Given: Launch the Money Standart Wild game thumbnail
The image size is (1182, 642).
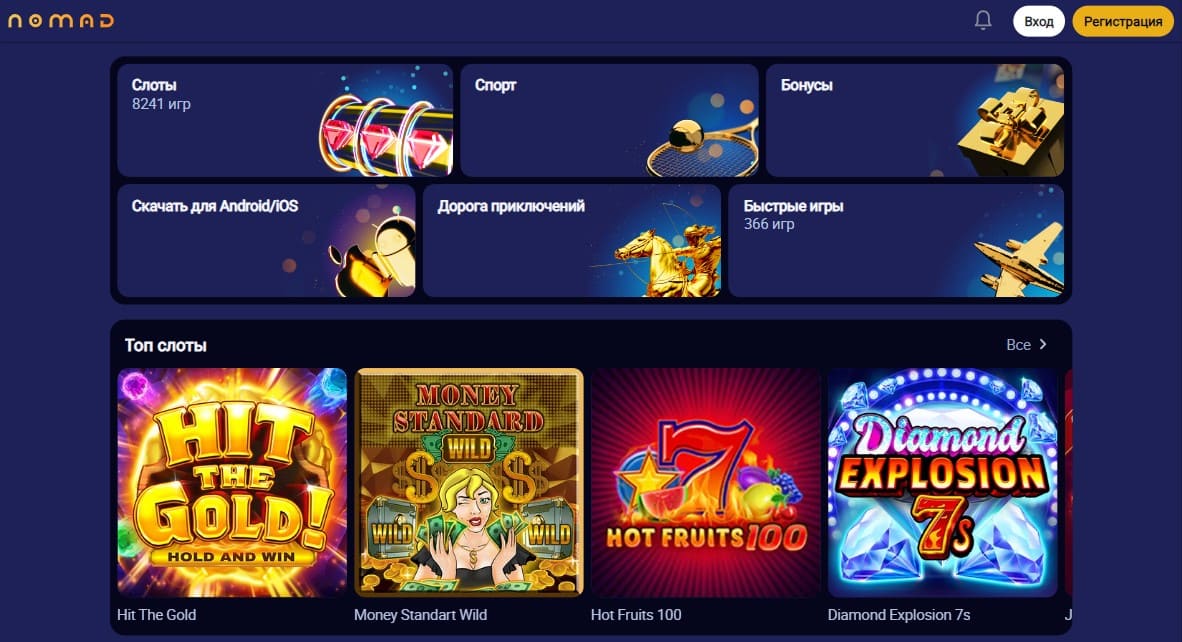Looking at the screenshot, I should pos(469,482).
